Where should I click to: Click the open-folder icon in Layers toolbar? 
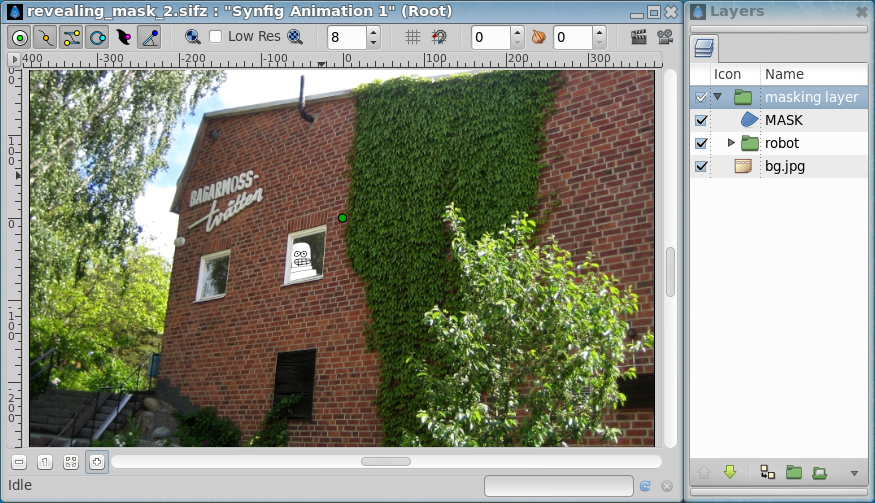[819, 472]
